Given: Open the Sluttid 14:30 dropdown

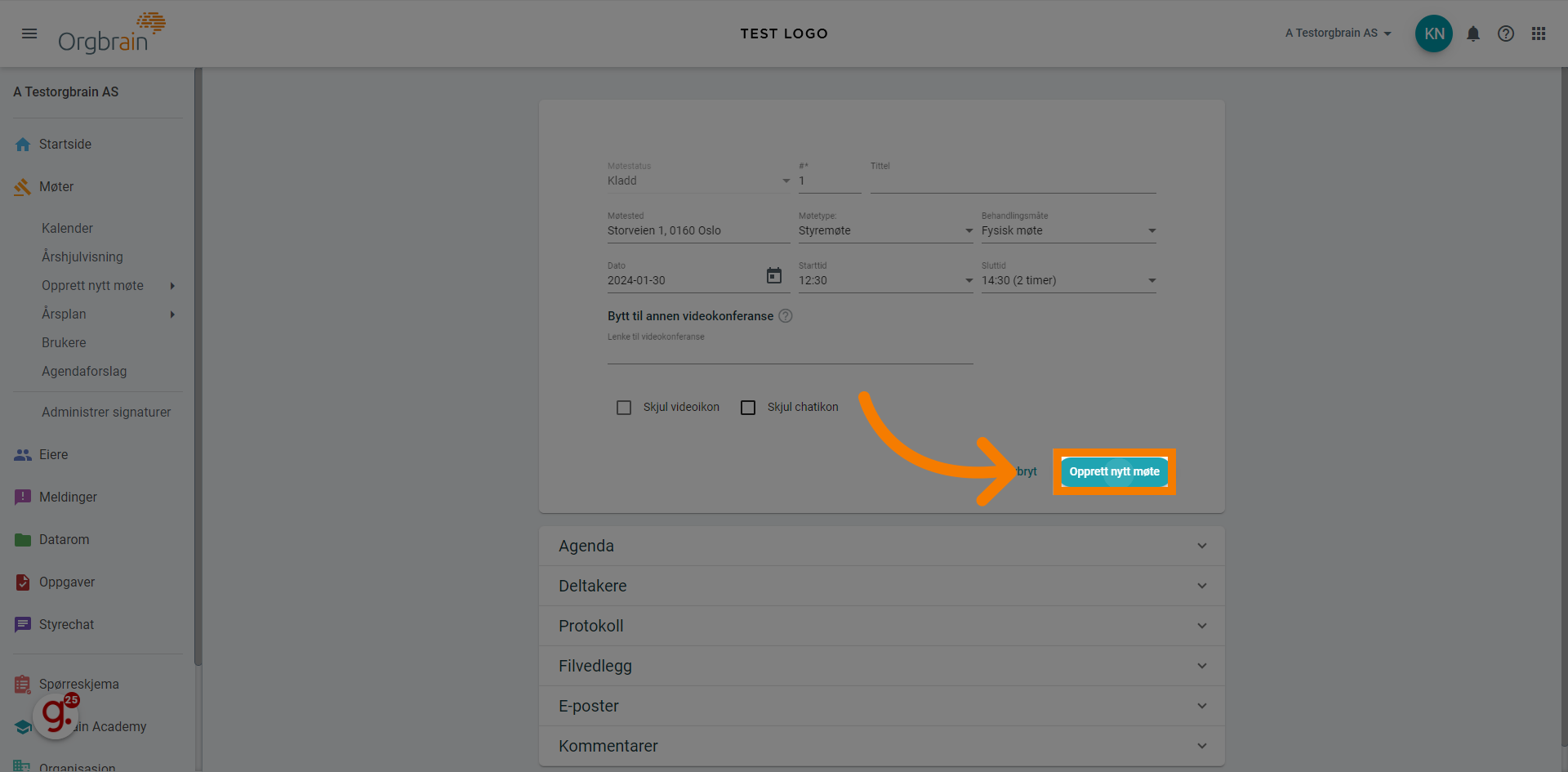Looking at the screenshot, I should pyautogui.click(x=1068, y=280).
